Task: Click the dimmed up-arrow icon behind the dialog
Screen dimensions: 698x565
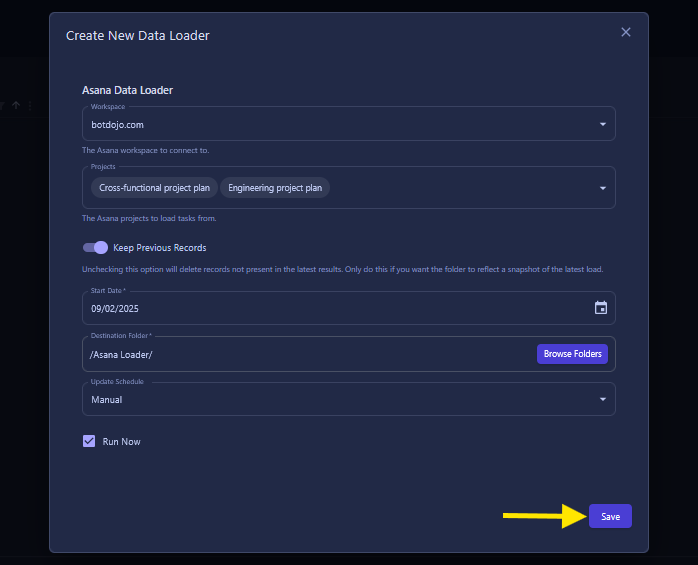Action: coord(16,105)
